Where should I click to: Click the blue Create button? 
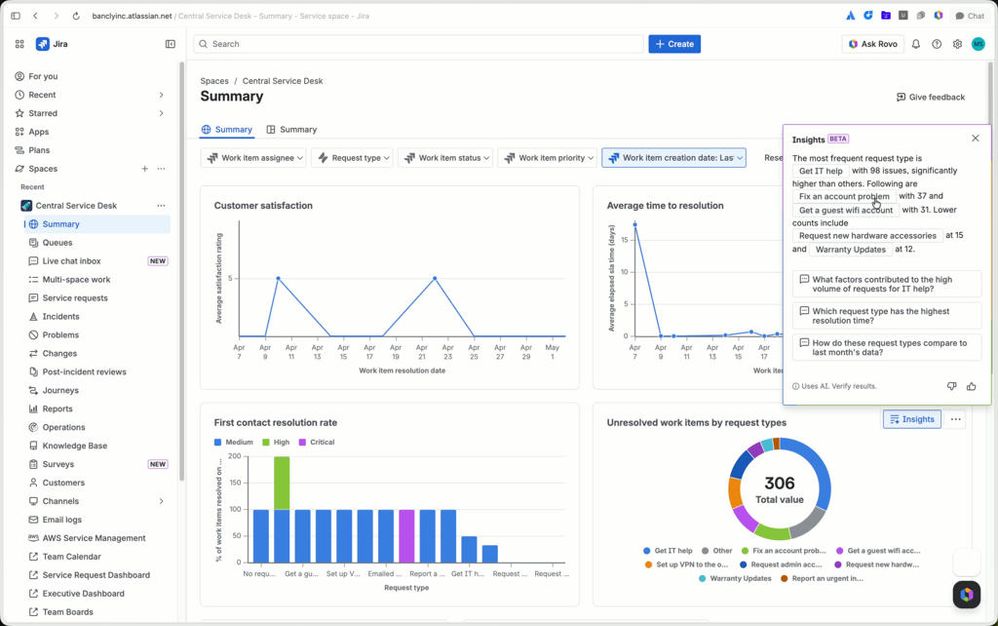pos(674,44)
